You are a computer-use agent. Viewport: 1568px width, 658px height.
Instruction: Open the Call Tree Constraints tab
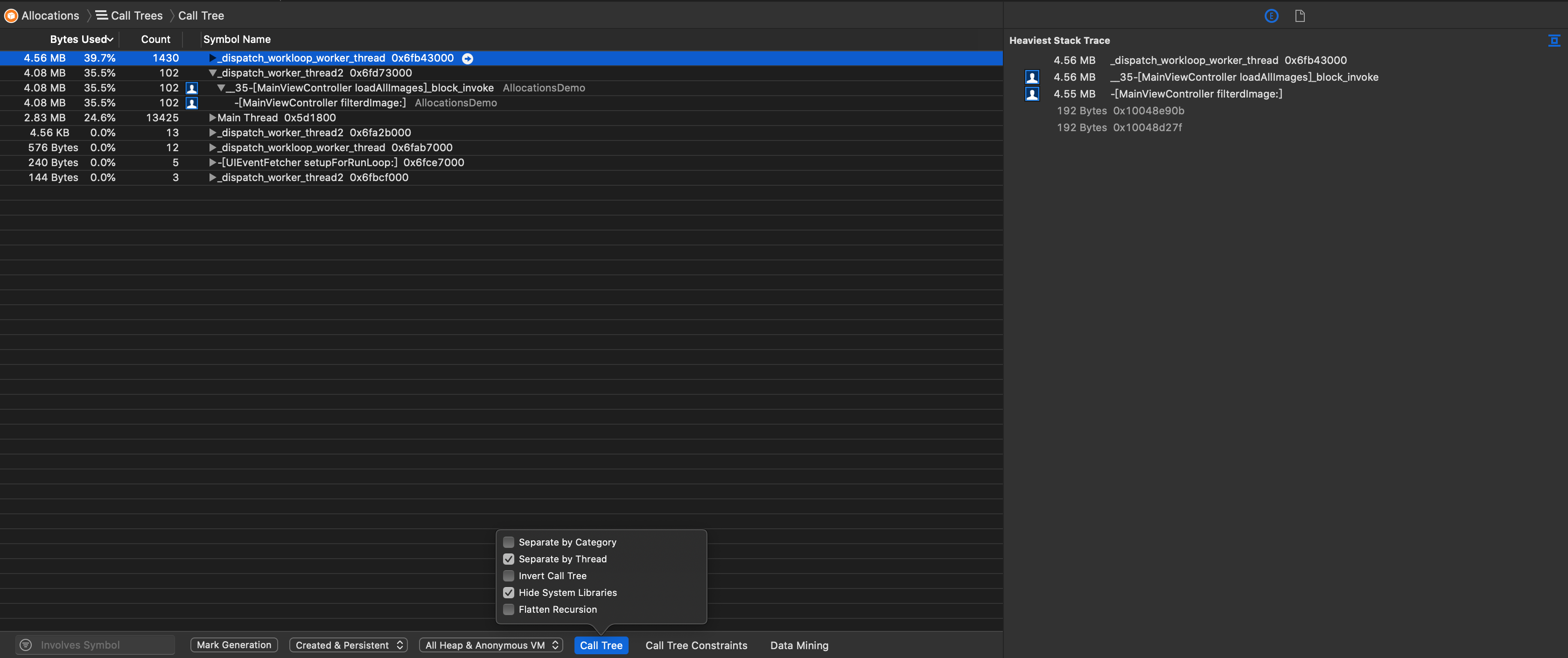click(x=696, y=645)
